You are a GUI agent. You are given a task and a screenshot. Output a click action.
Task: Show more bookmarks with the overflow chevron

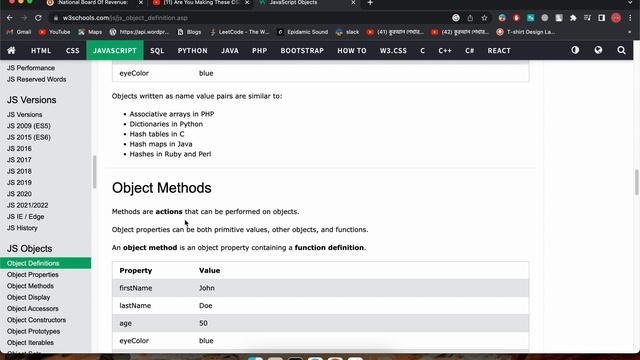point(630,32)
